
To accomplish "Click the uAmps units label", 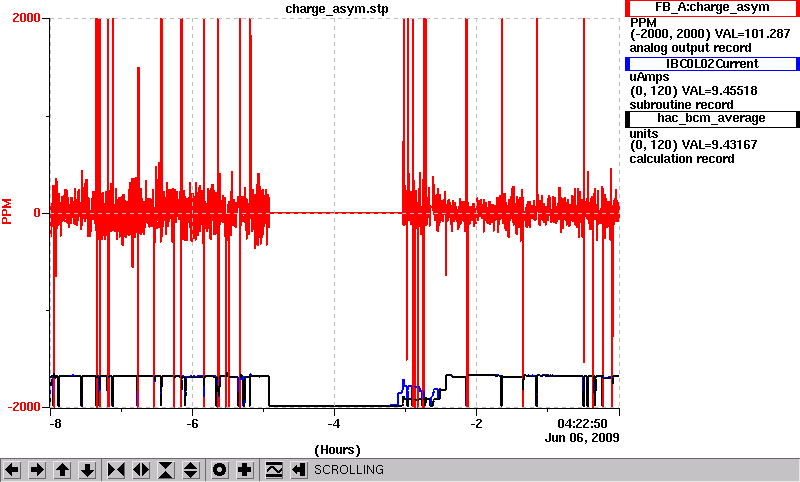I will [649, 77].
